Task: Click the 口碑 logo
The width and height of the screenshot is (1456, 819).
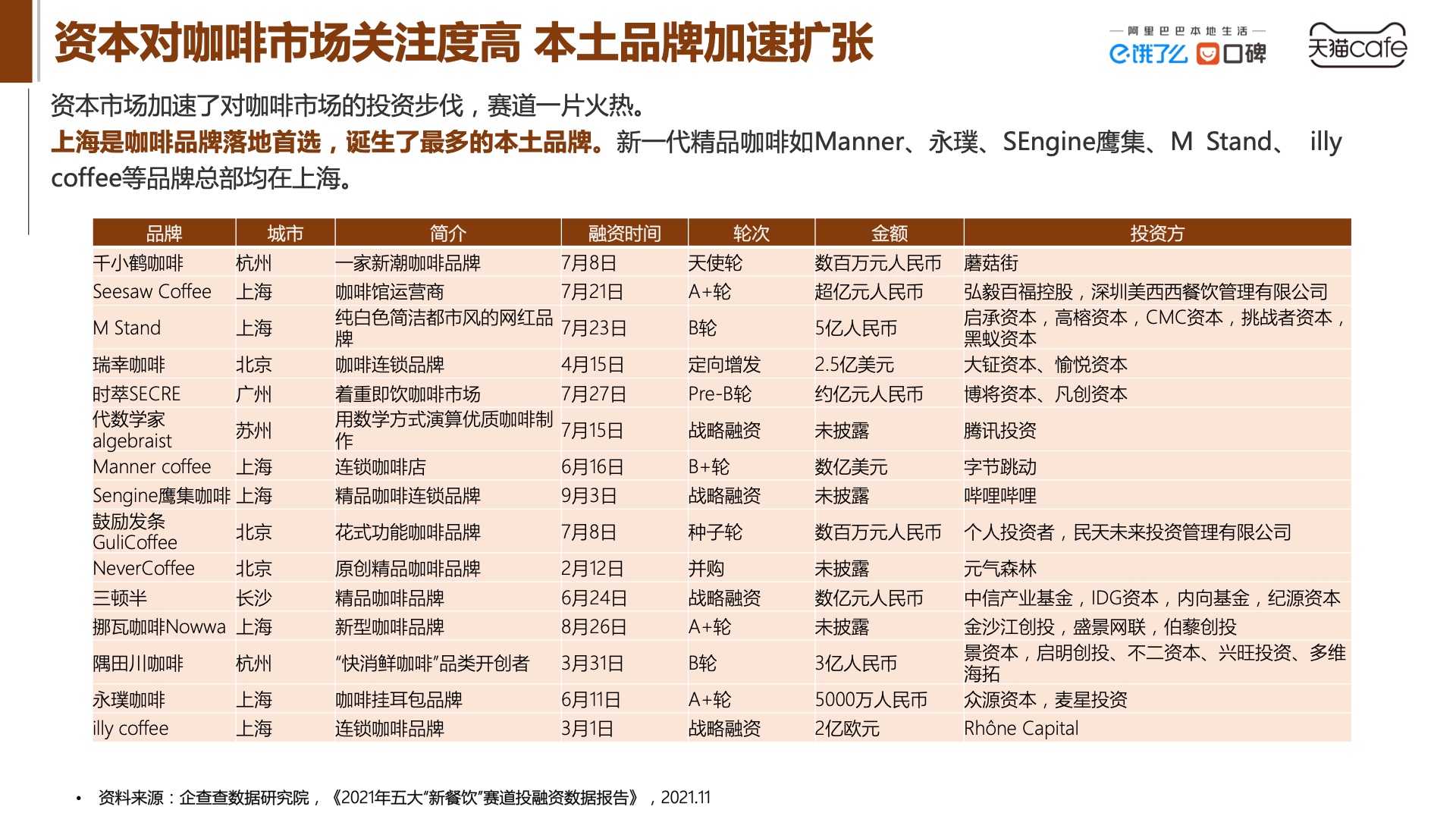Action: 1232,54
